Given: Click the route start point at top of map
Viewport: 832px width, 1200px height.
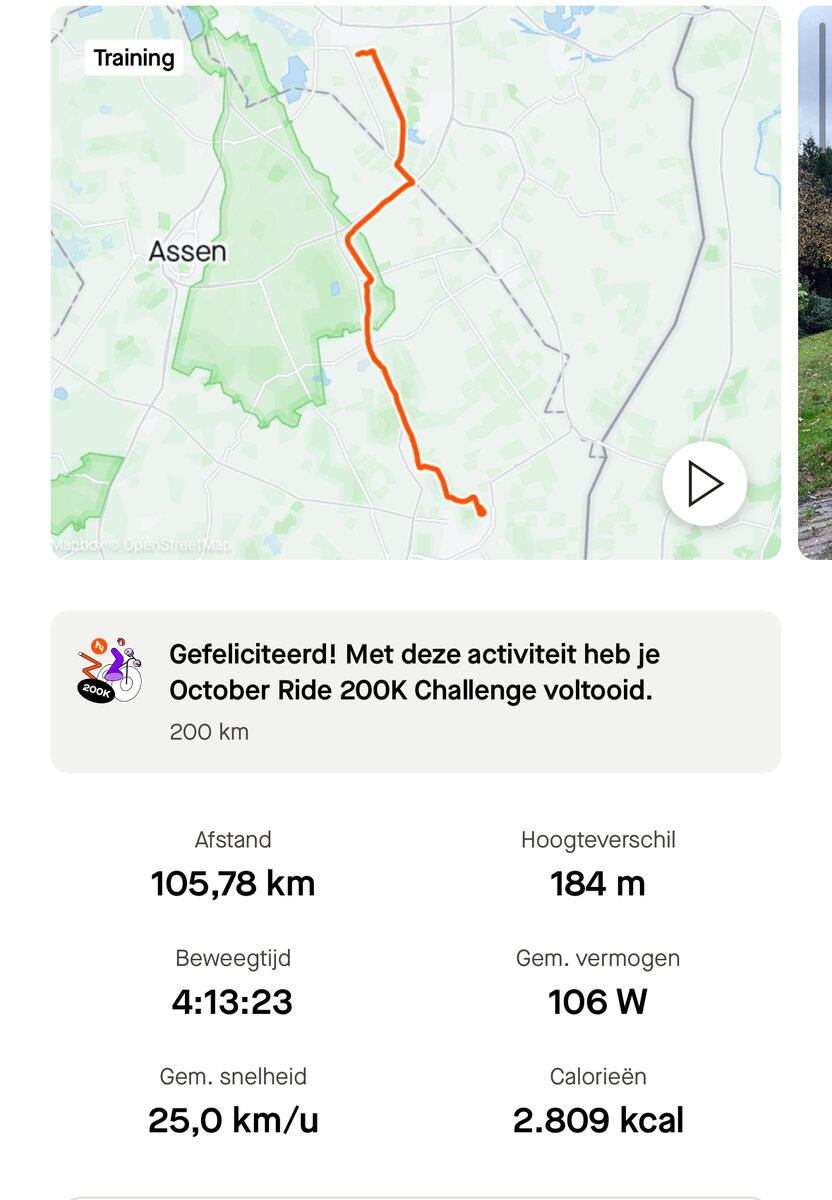Looking at the screenshot, I should (360, 52).
